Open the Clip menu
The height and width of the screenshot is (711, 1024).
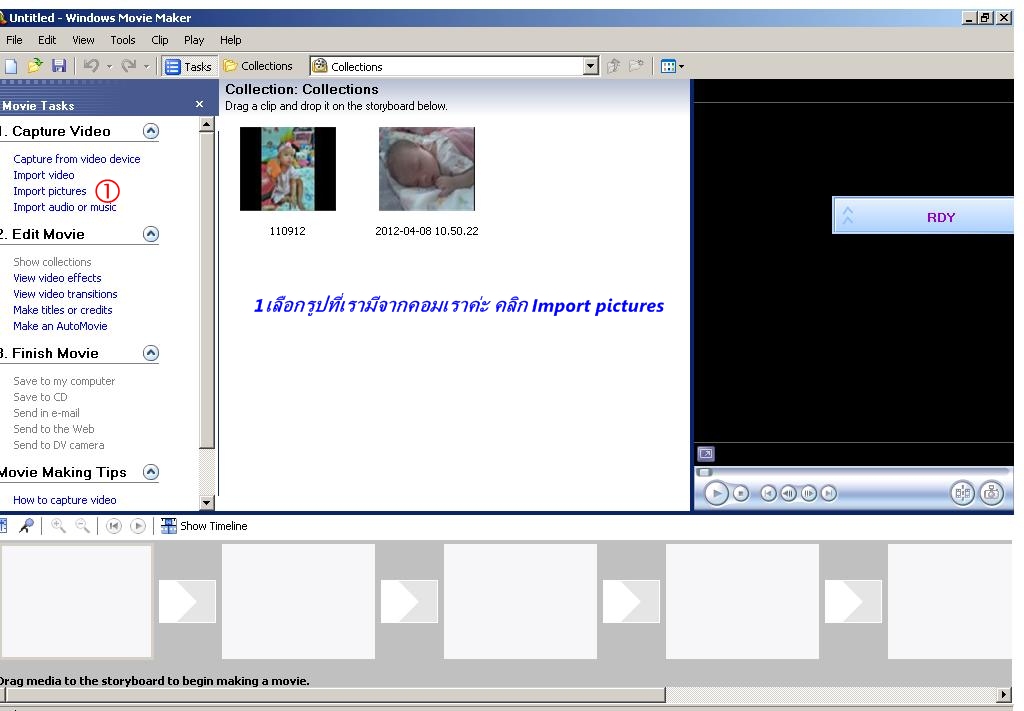(160, 40)
